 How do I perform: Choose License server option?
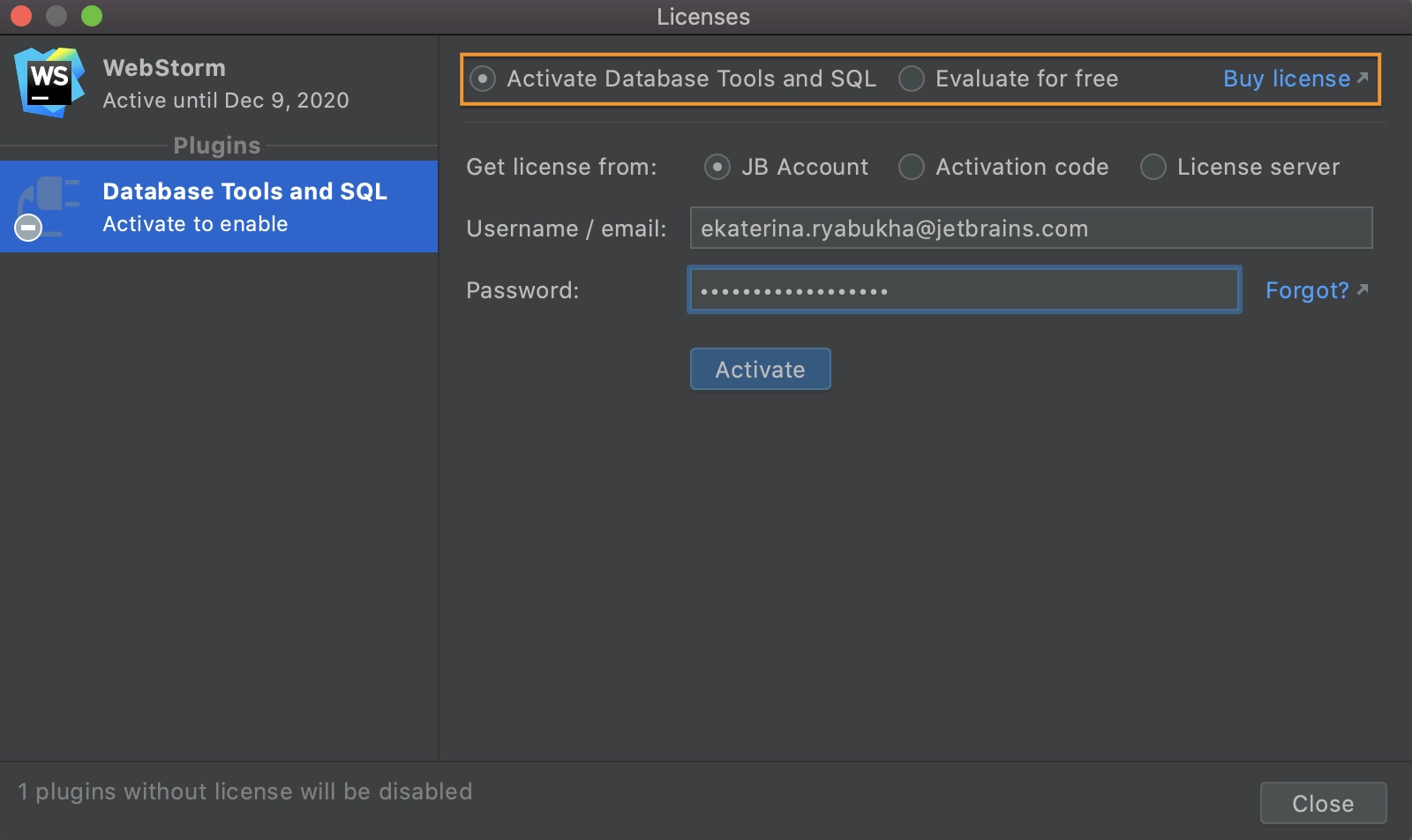(1153, 167)
